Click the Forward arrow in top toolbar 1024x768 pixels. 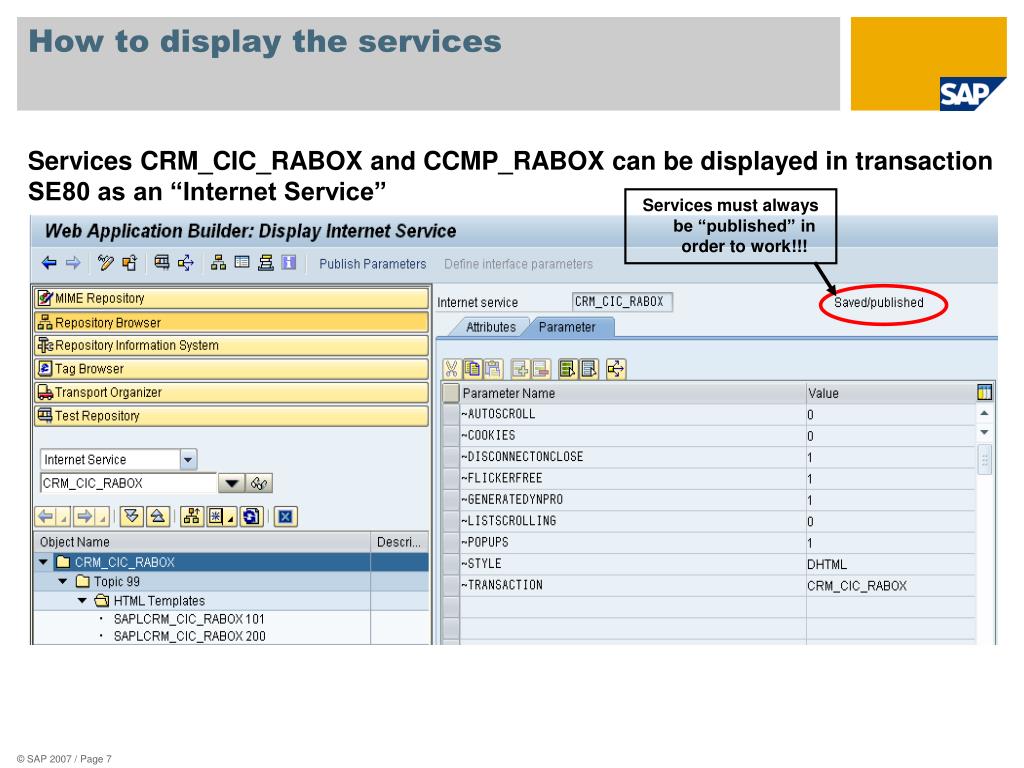click(x=73, y=263)
